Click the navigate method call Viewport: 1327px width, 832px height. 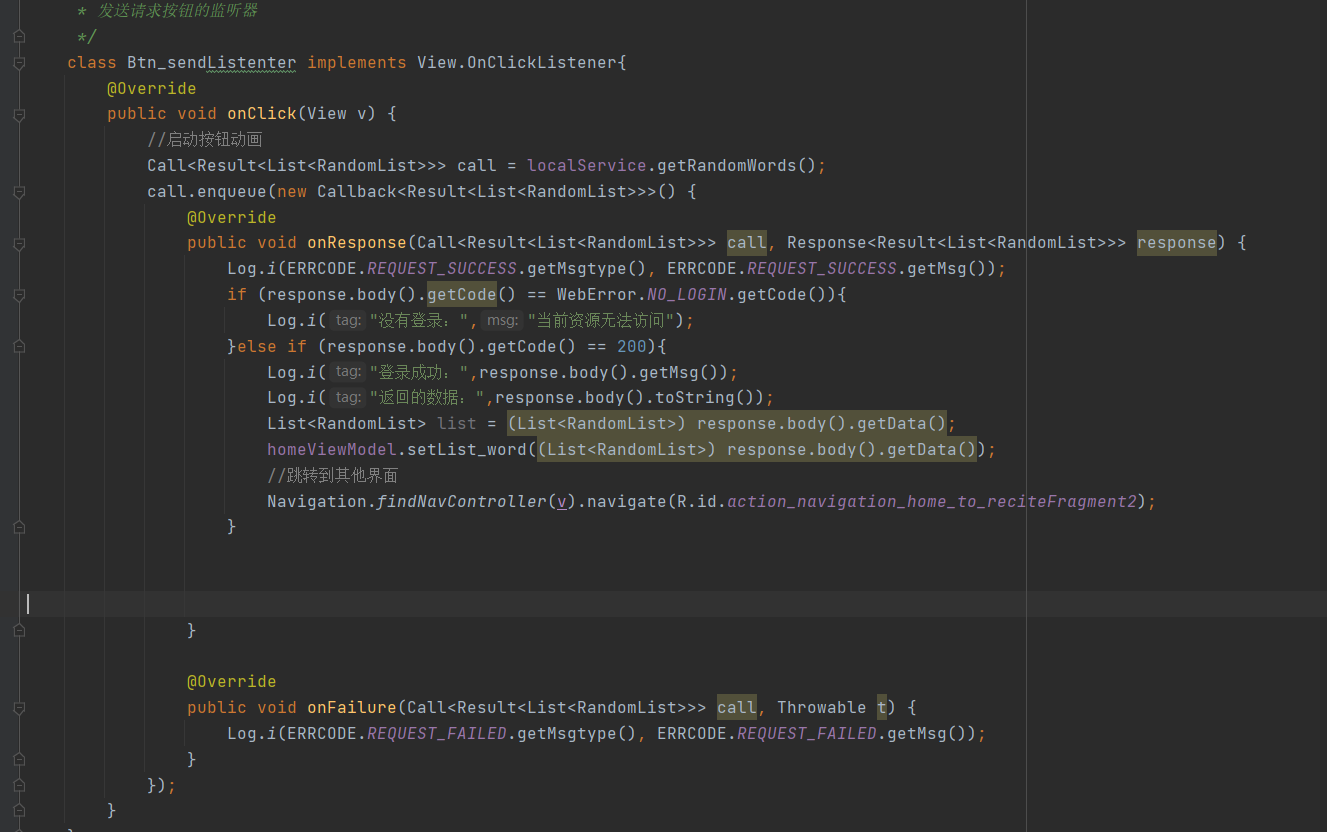627,502
